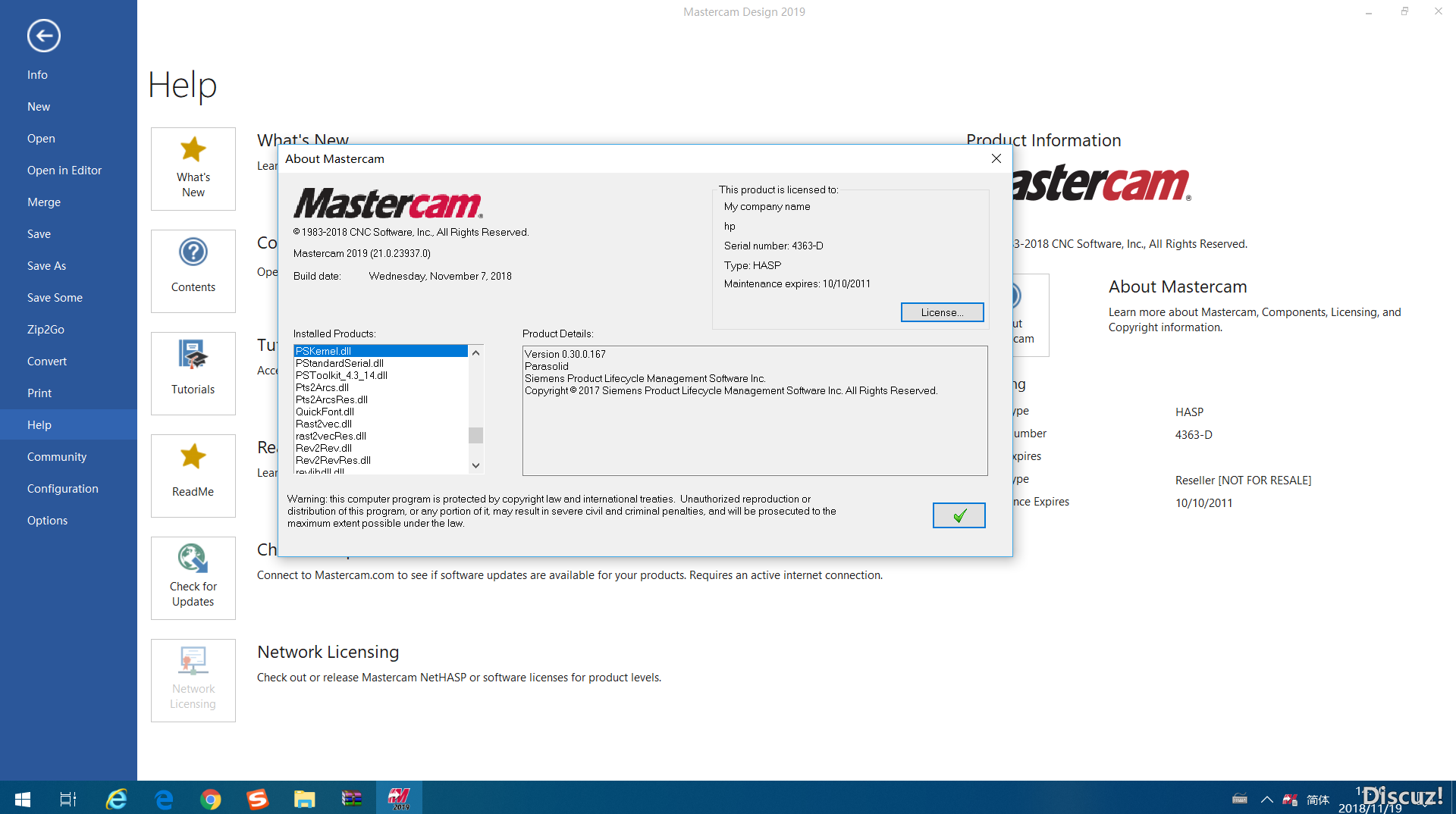
Task: Select PSToolkit_4.3_14.dll in the list
Action: [381, 375]
